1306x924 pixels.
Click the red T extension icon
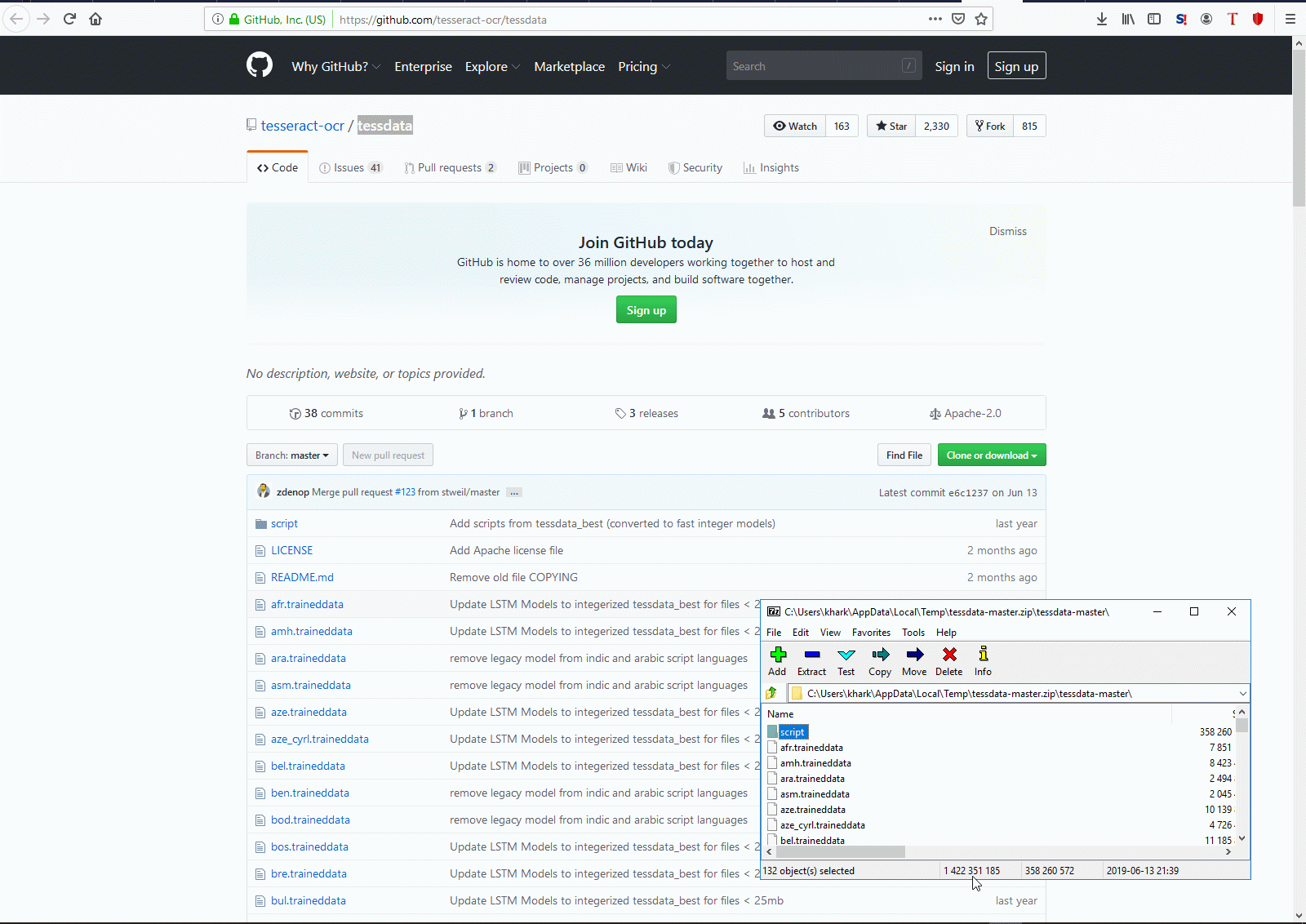tap(1233, 19)
